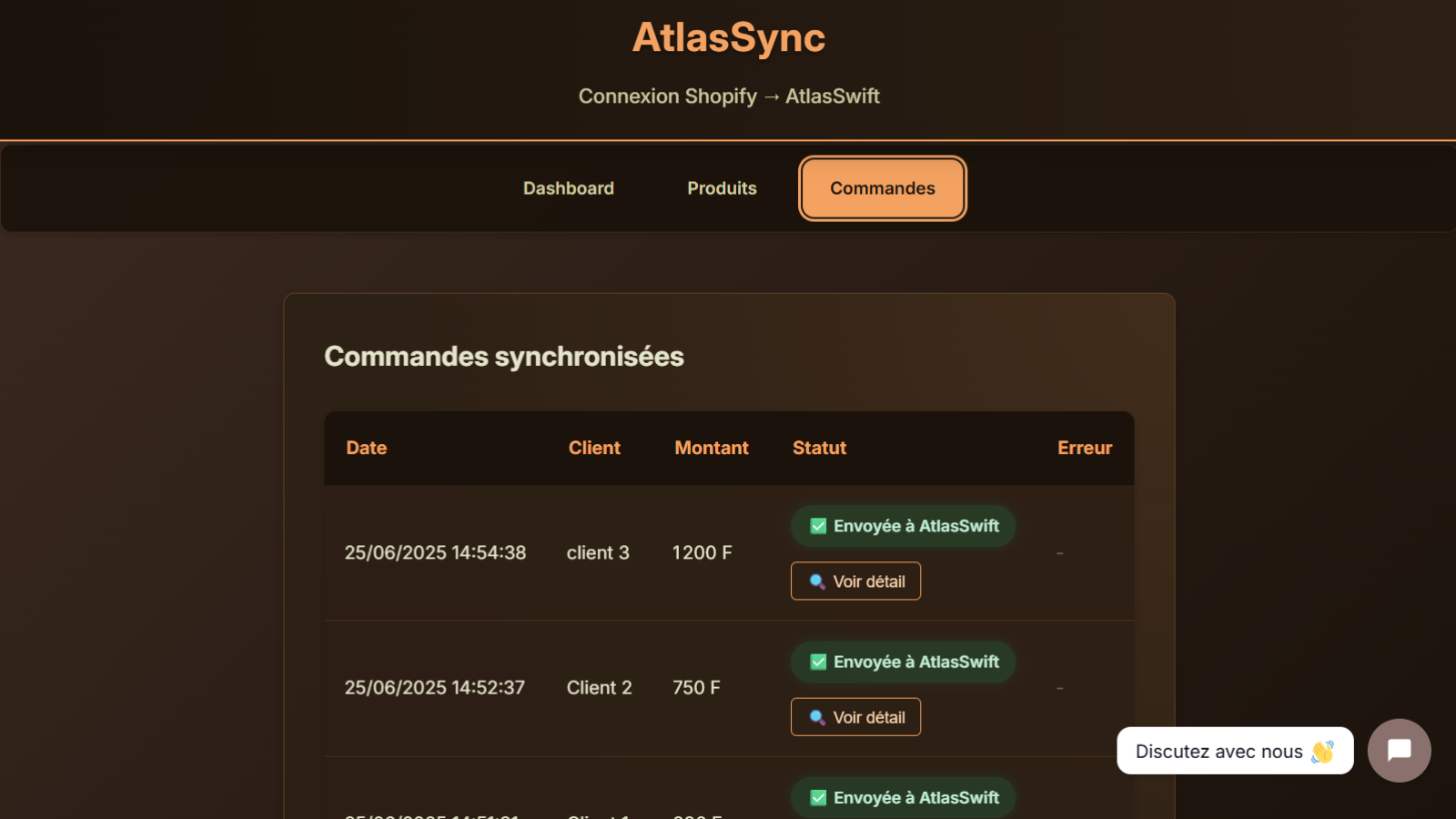Screen dimensions: 1456x819
Task: Click the Client column header
Action: (594, 448)
